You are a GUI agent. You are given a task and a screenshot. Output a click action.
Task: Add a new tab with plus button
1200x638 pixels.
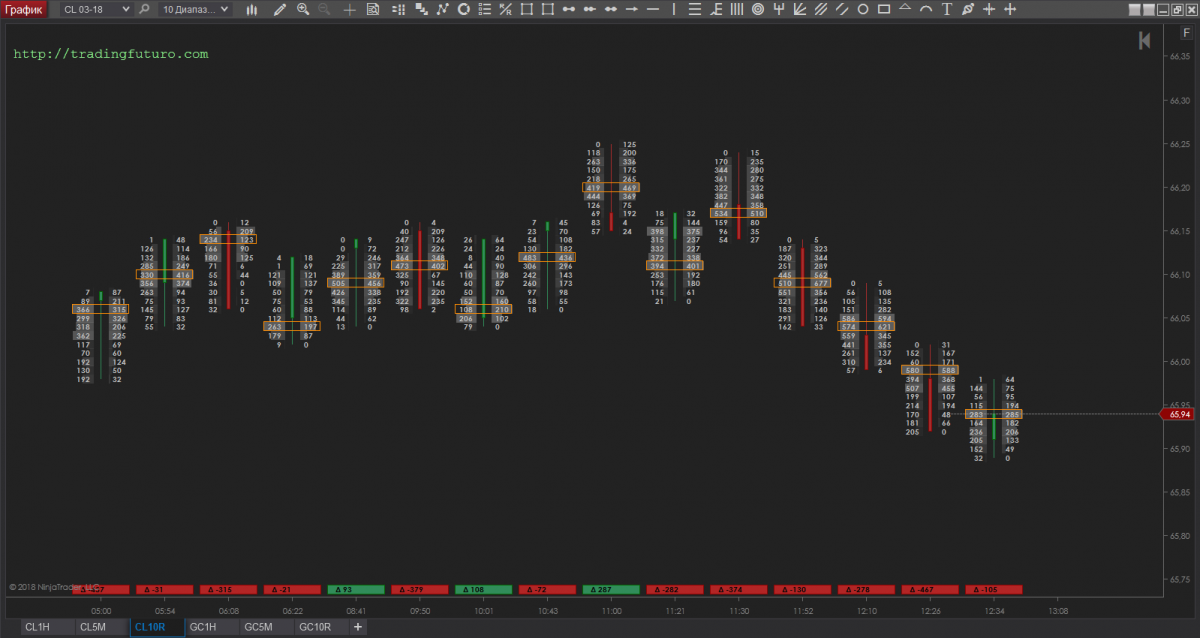[x=358, y=627]
